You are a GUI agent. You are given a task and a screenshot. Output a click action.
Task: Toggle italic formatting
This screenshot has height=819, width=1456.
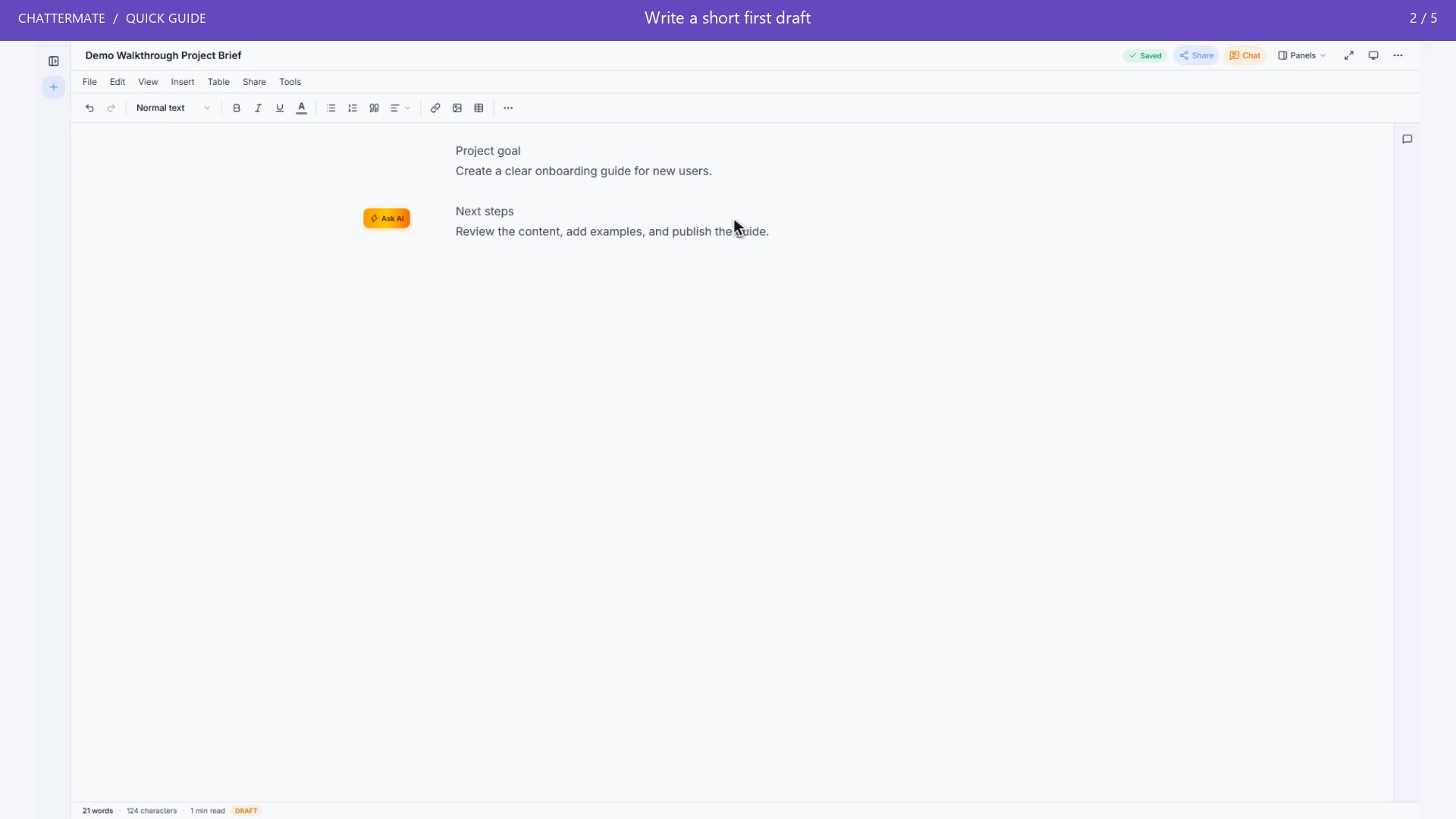(258, 108)
